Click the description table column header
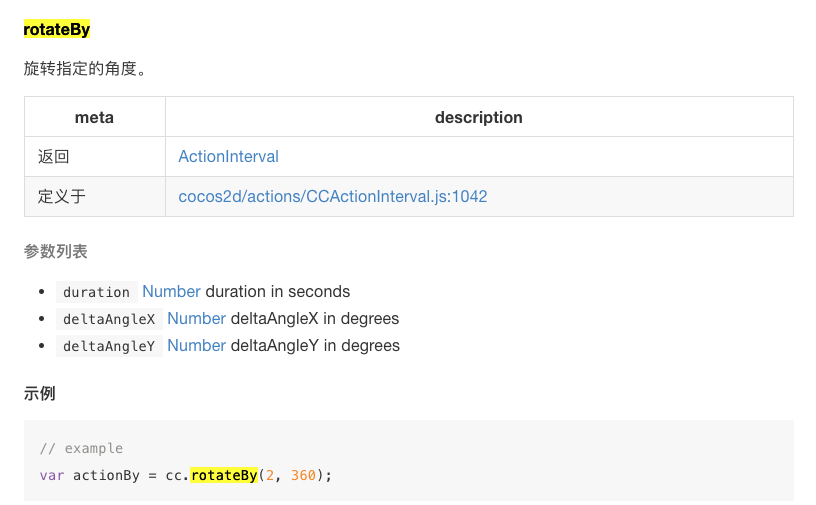 click(x=478, y=118)
